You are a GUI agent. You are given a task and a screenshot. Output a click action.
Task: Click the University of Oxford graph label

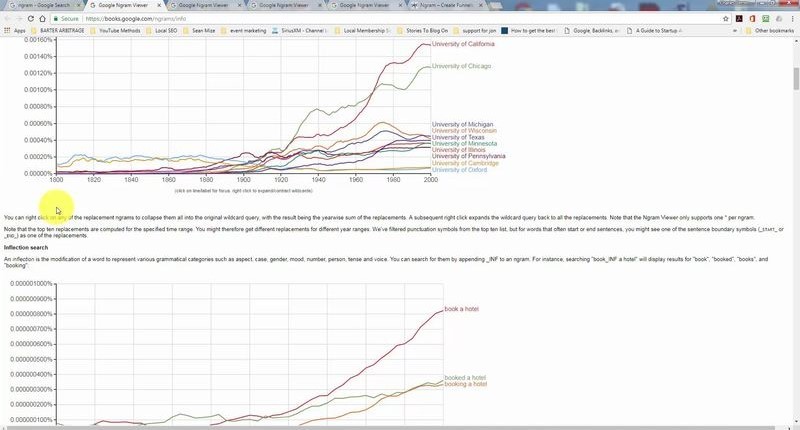click(458, 170)
